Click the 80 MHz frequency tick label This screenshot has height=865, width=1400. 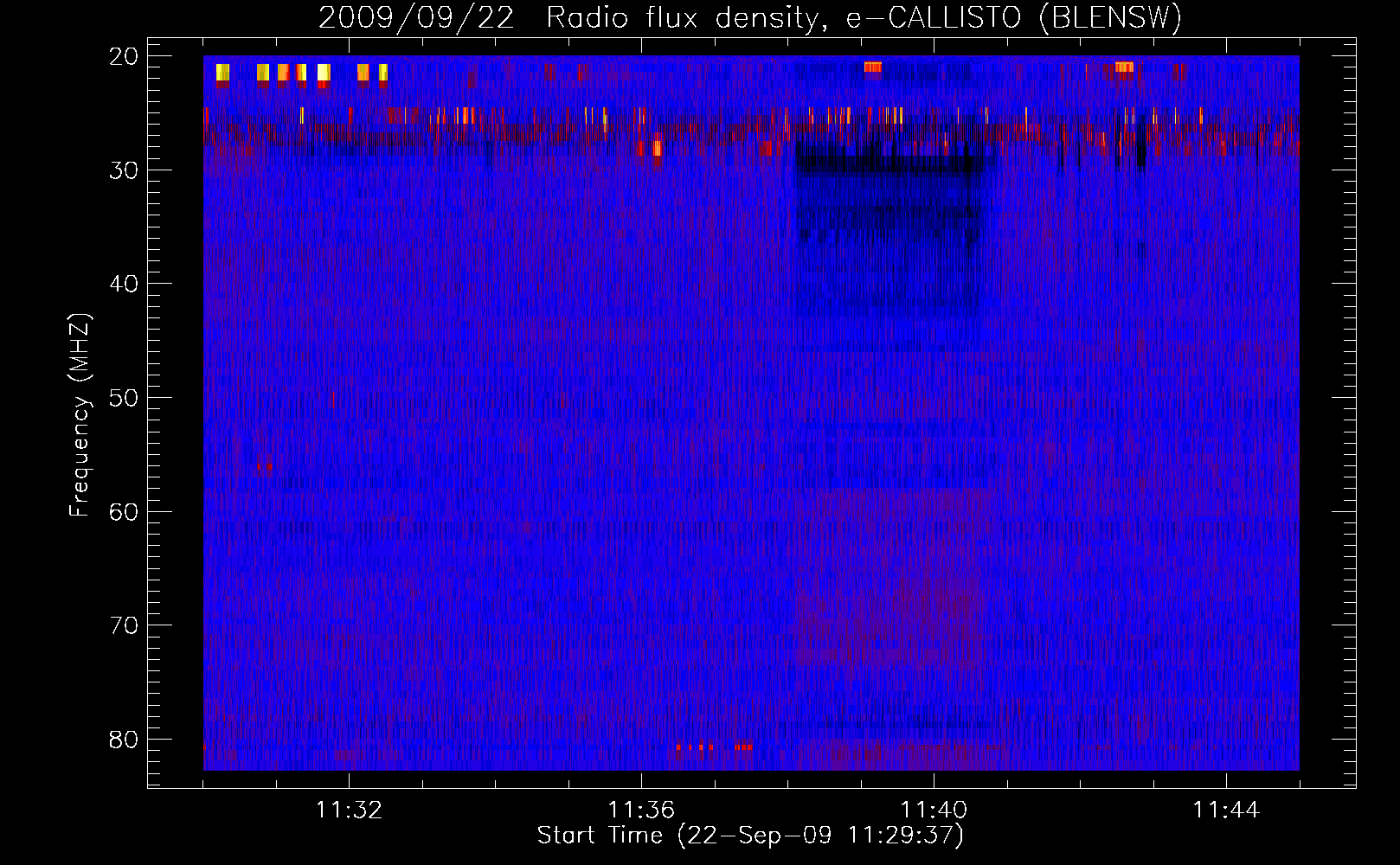point(123,740)
